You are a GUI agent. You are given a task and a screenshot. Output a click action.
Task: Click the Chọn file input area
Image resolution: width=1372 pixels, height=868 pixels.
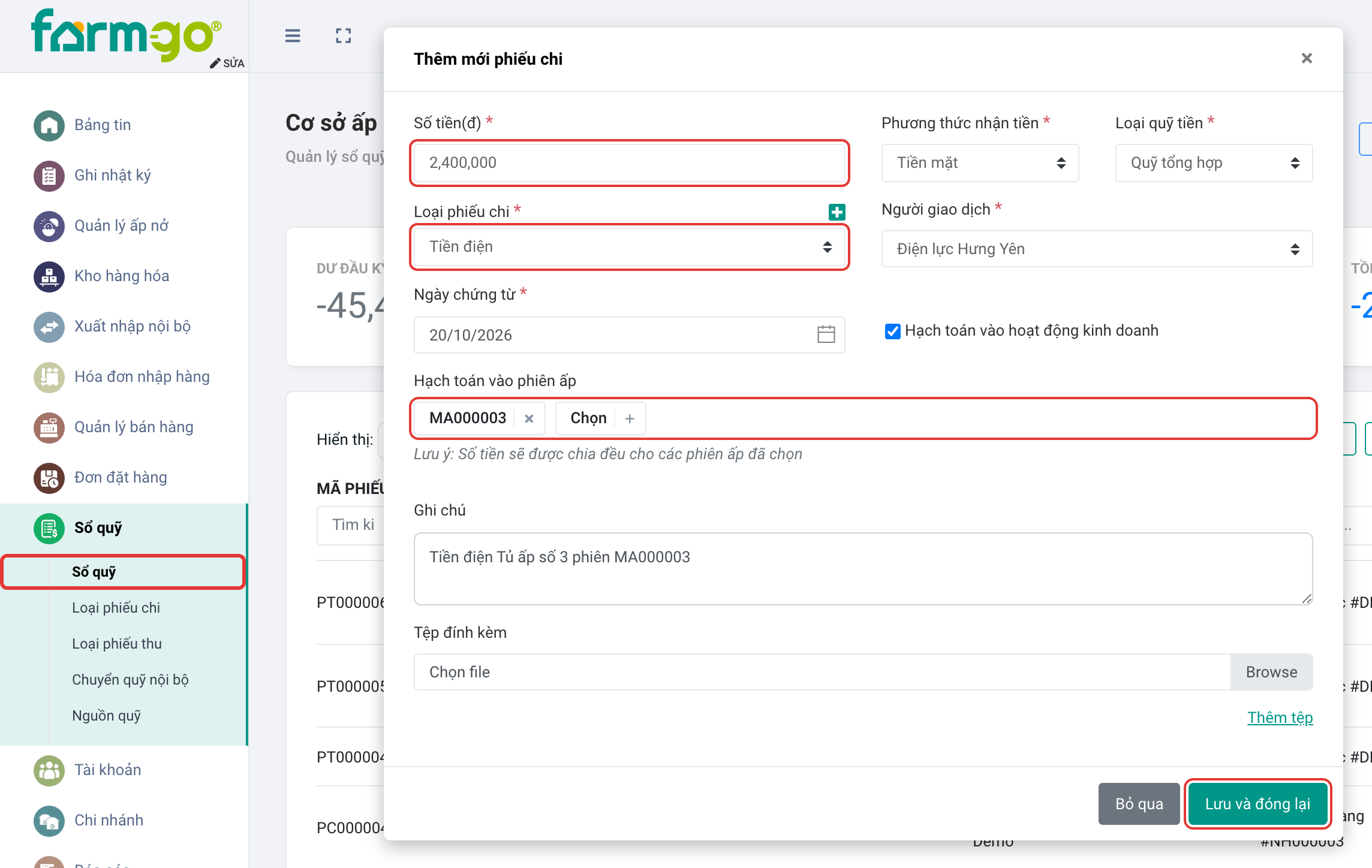(822, 672)
